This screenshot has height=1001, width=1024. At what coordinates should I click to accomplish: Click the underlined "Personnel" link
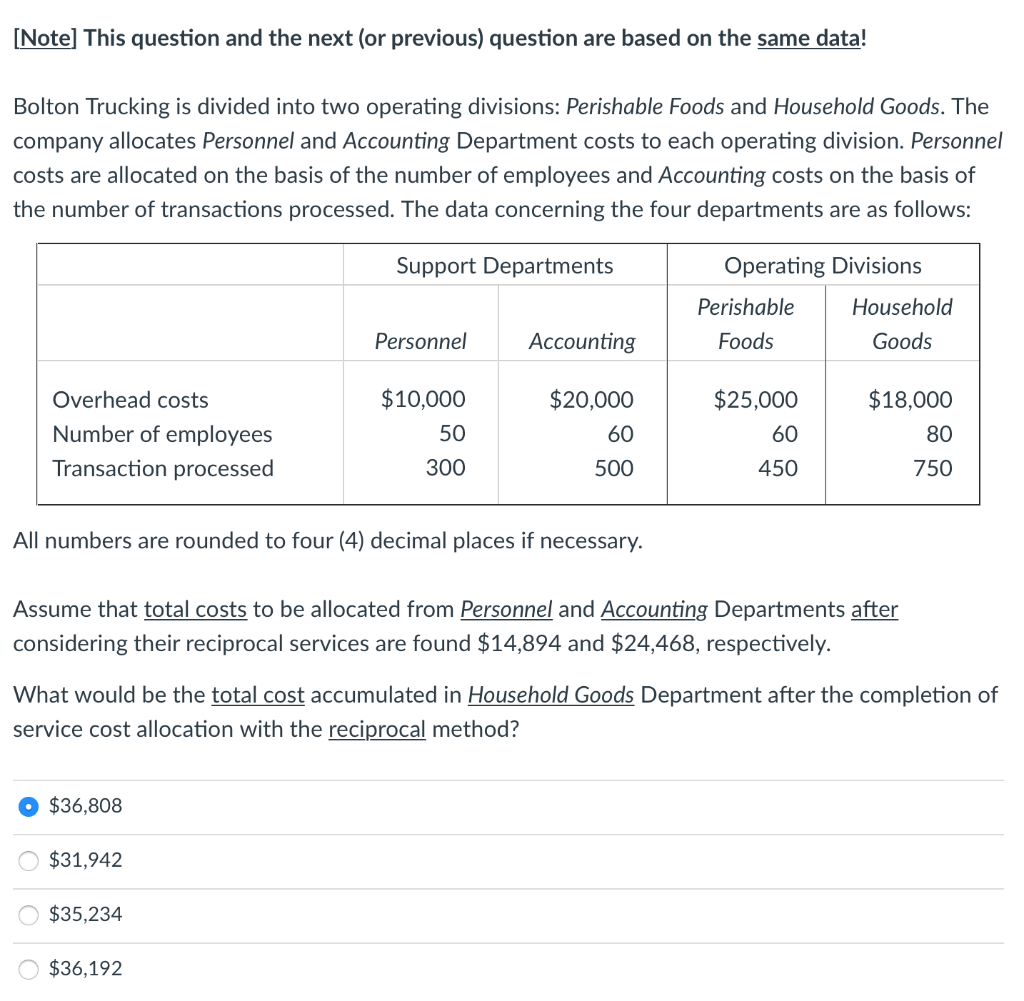(x=506, y=609)
